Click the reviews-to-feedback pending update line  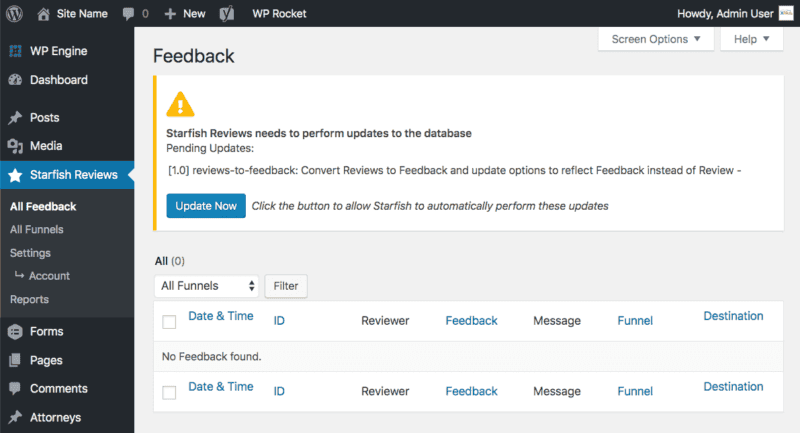pyautogui.click(x=455, y=170)
